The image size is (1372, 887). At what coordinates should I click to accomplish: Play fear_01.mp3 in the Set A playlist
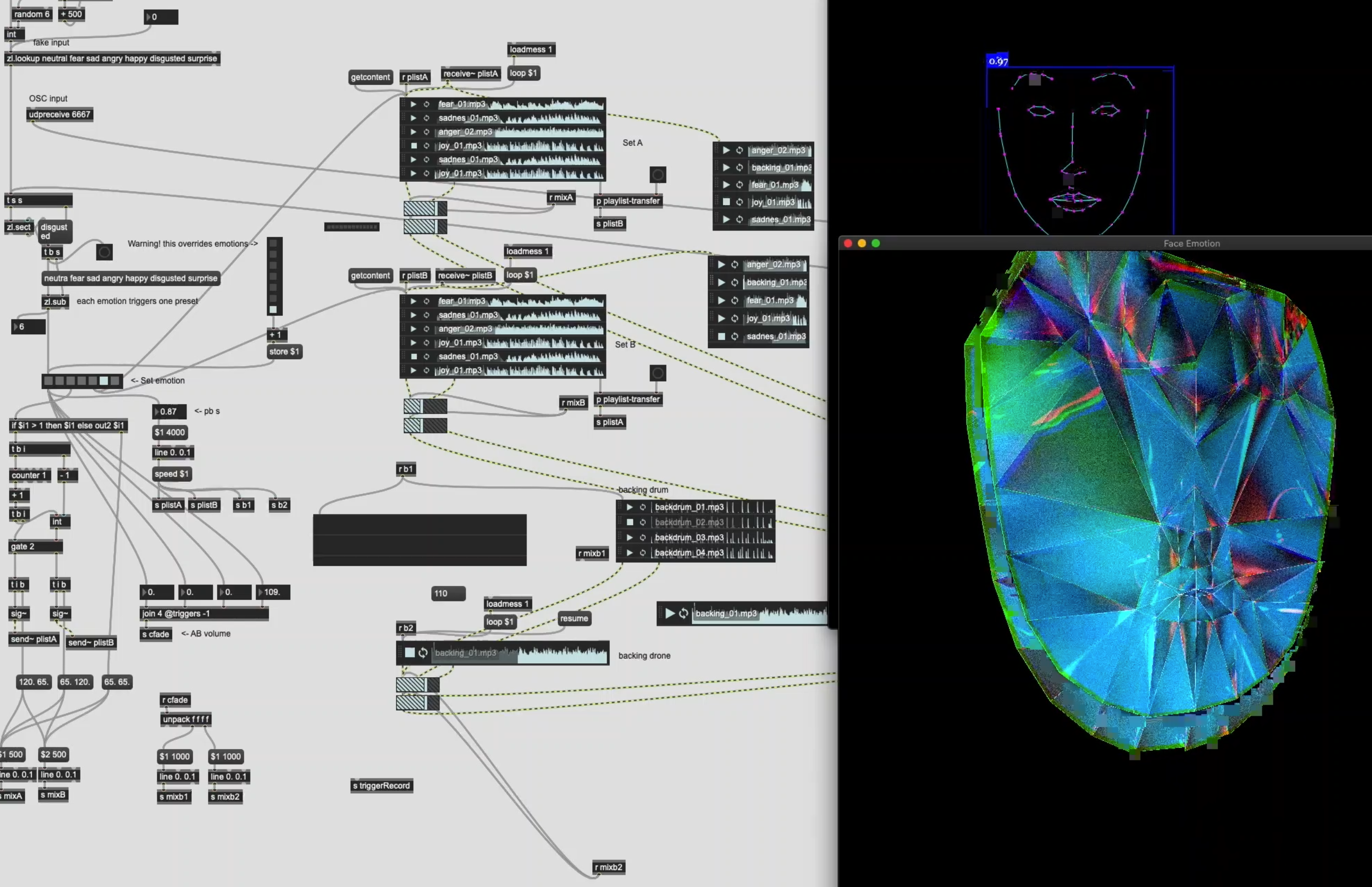[x=413, y=104]
